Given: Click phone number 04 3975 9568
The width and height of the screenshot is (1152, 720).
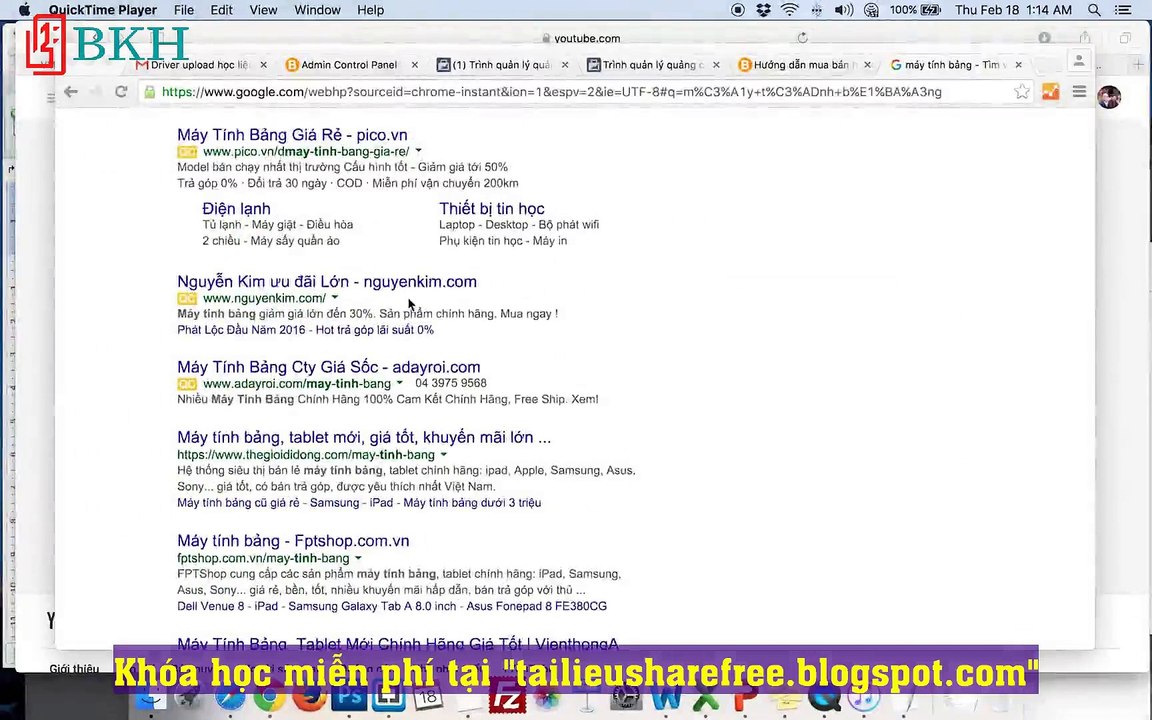Looking at the screenshot, I should (450, 383).
